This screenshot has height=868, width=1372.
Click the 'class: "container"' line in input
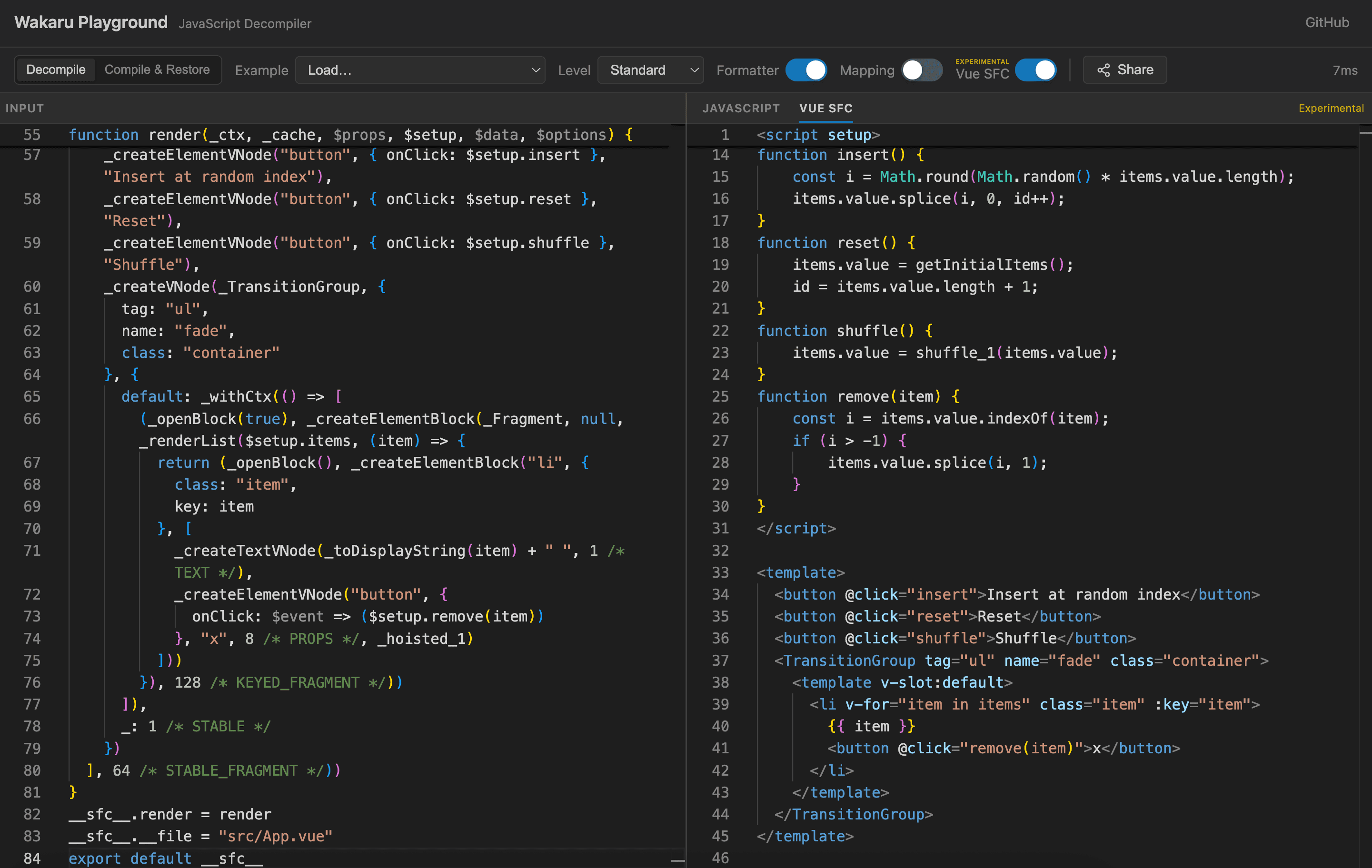[x=200, y=353]
